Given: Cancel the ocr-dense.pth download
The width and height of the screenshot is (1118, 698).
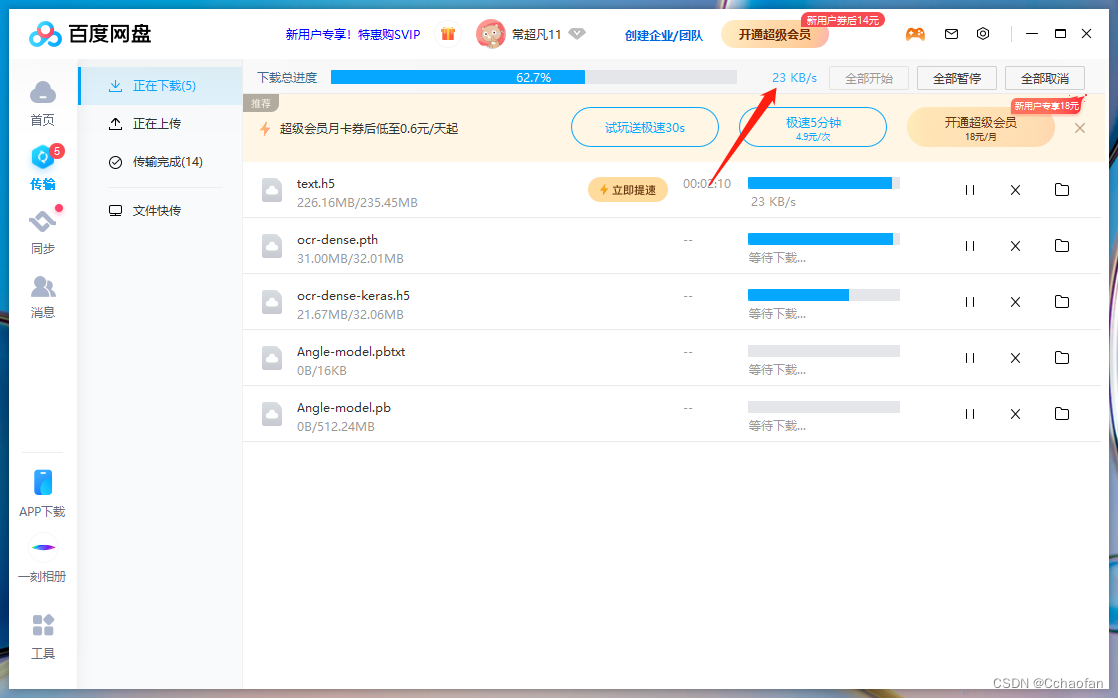Looking at the screenshot, I should tap(1015, 246).
